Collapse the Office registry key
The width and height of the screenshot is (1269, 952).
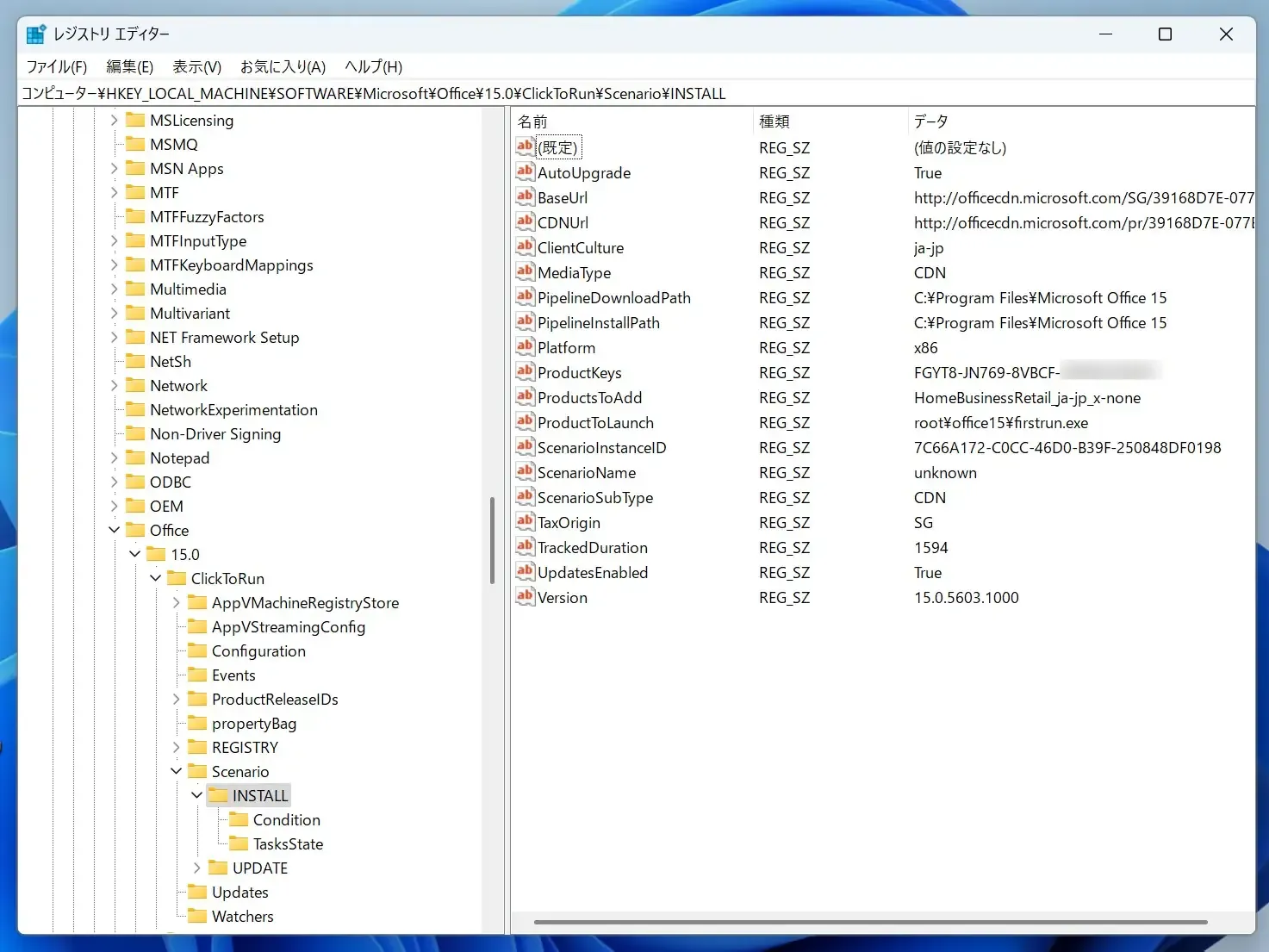pos(115,530)
